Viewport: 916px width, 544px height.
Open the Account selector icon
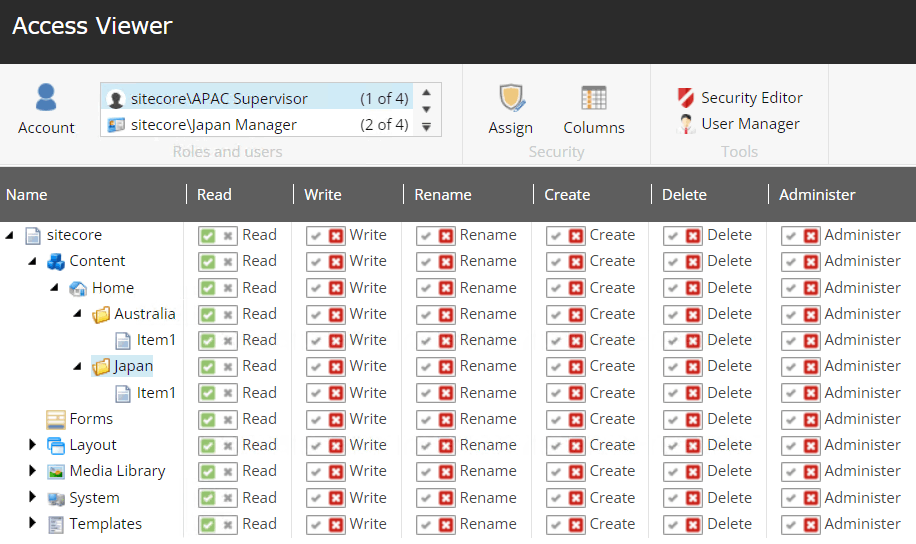point(46,97)
